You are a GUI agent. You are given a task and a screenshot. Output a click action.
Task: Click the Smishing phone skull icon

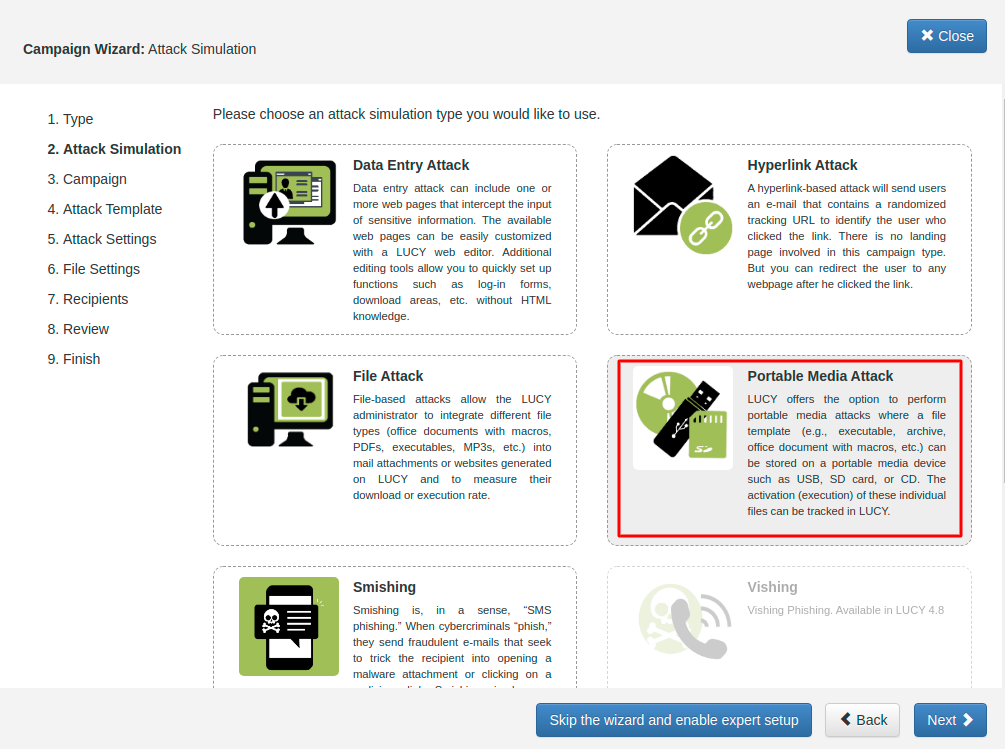coord(289,627)
